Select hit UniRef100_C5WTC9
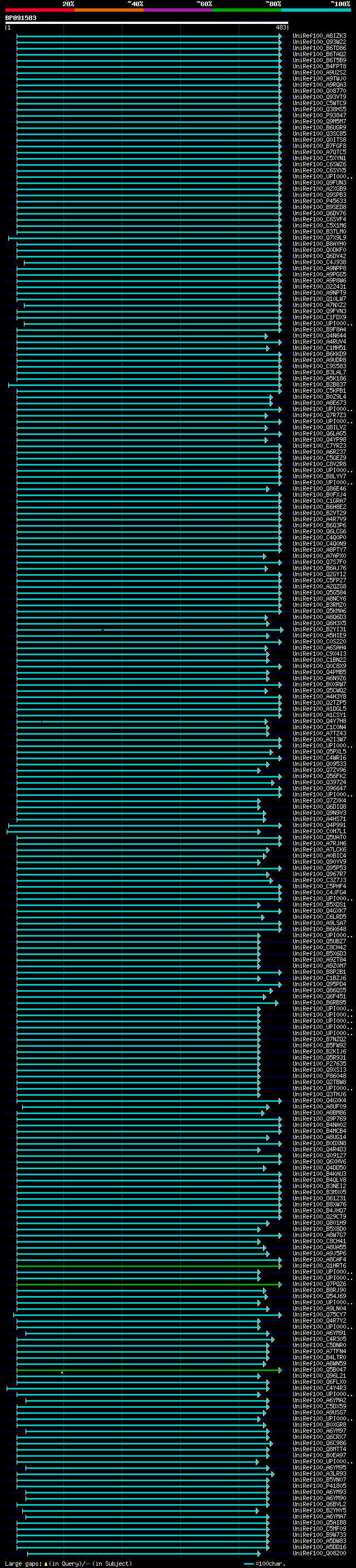 (x=319, y=103)
